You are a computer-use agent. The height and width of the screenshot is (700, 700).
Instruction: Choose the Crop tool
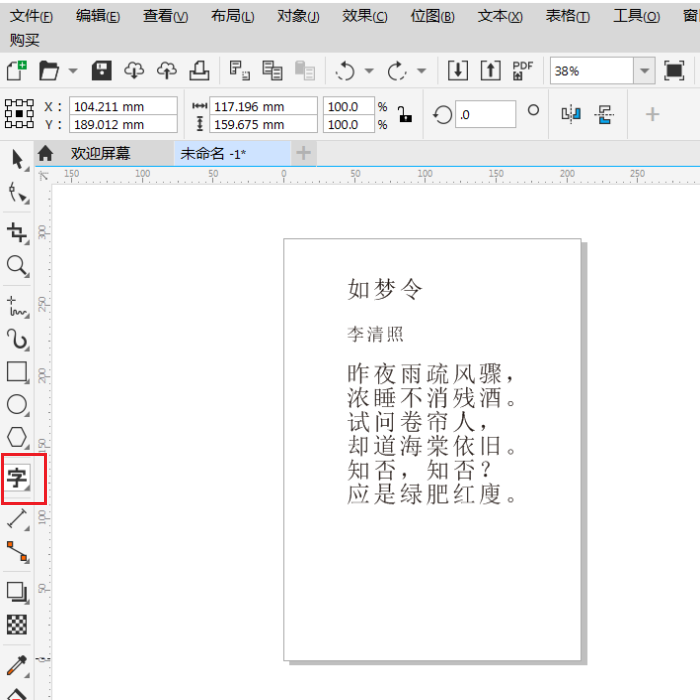(18, 233)
